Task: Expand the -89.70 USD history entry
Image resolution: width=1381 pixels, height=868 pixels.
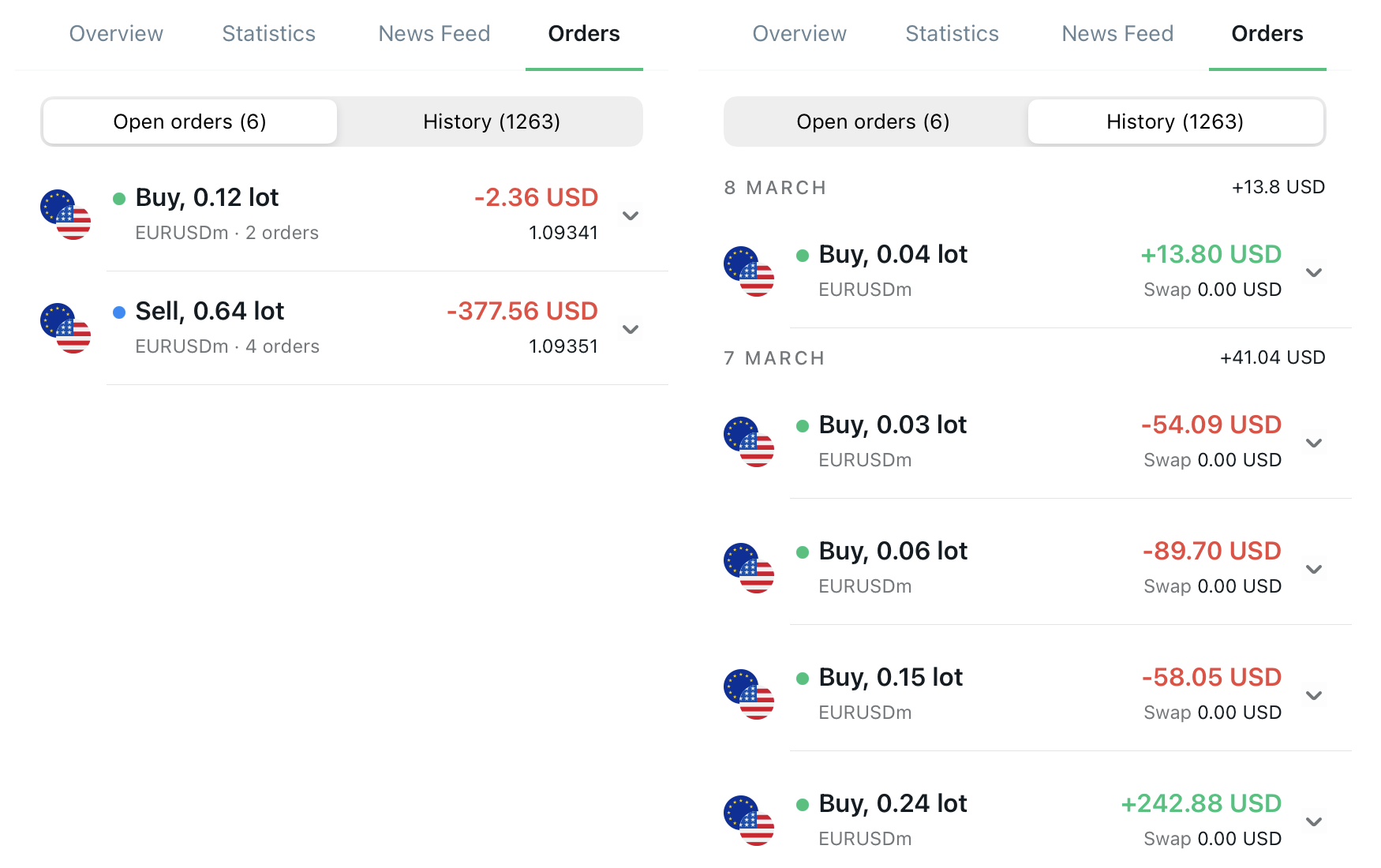Action: (x=1314, y=569)
